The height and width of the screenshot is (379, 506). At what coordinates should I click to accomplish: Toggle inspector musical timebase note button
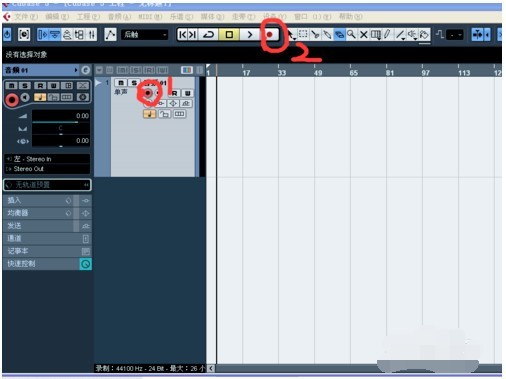(x=40, y=97)
